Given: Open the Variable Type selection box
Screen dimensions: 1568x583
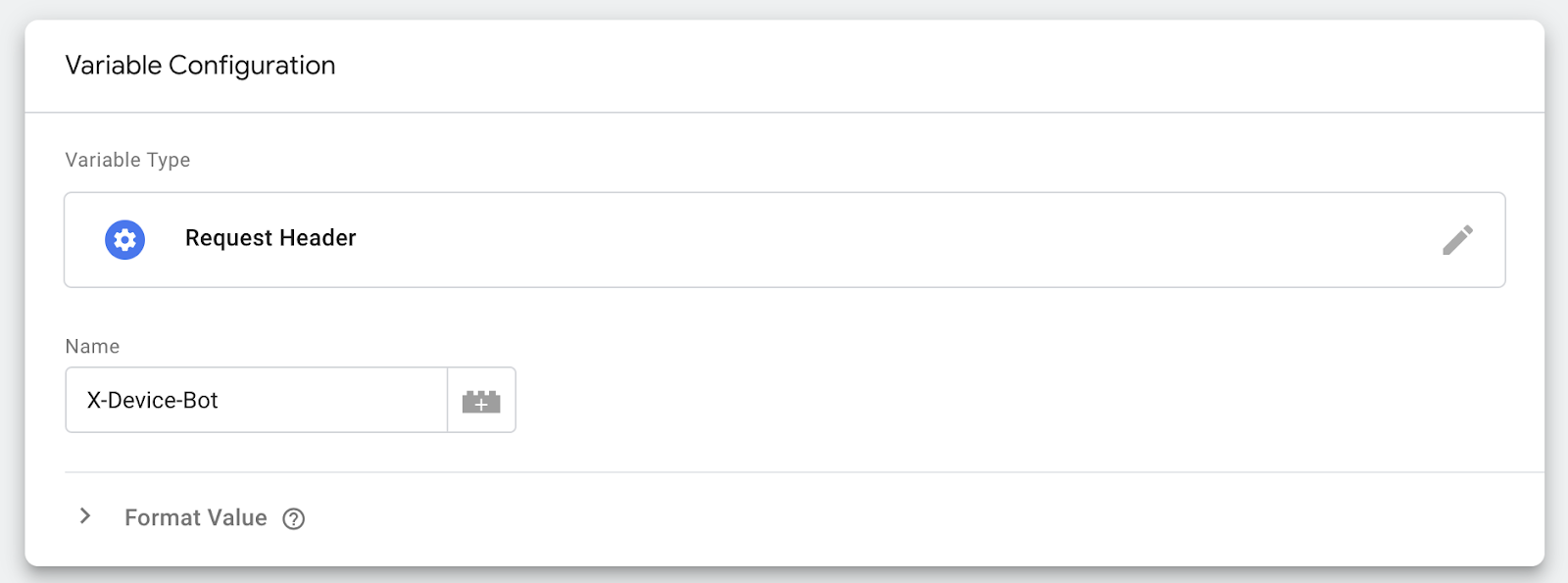Looking at the screenshot, I should pyautogui.click(x=784, y=240).
